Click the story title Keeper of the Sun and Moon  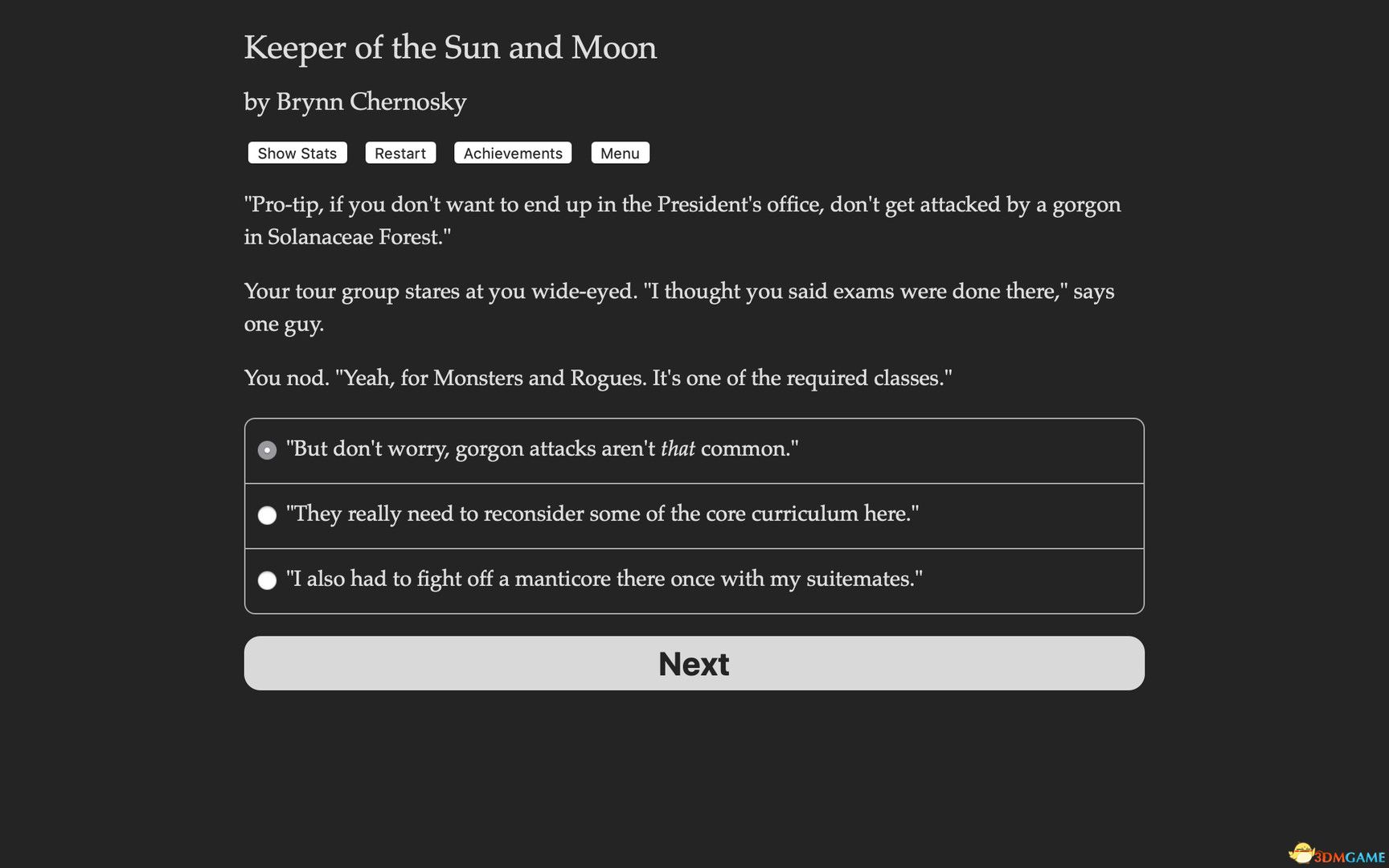[x=450, y=48]
